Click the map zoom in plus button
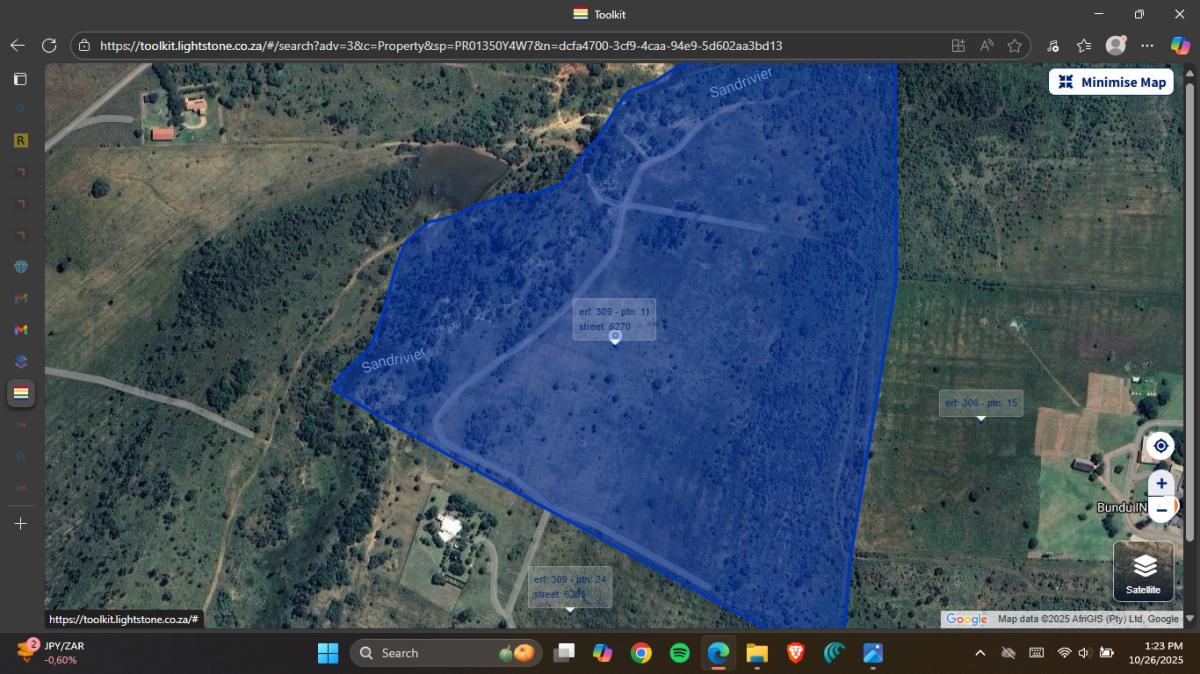Image resolution: width=1200 pixels, height=674 pixels. [x=1161, y=483]
